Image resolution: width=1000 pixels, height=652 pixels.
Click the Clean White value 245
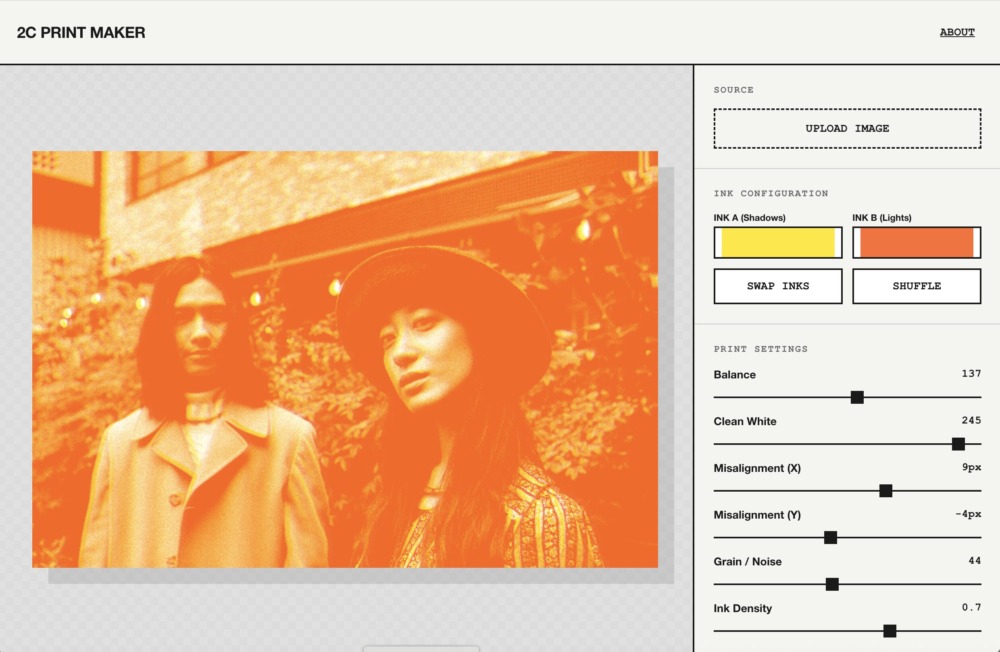(x=970, y=421)
